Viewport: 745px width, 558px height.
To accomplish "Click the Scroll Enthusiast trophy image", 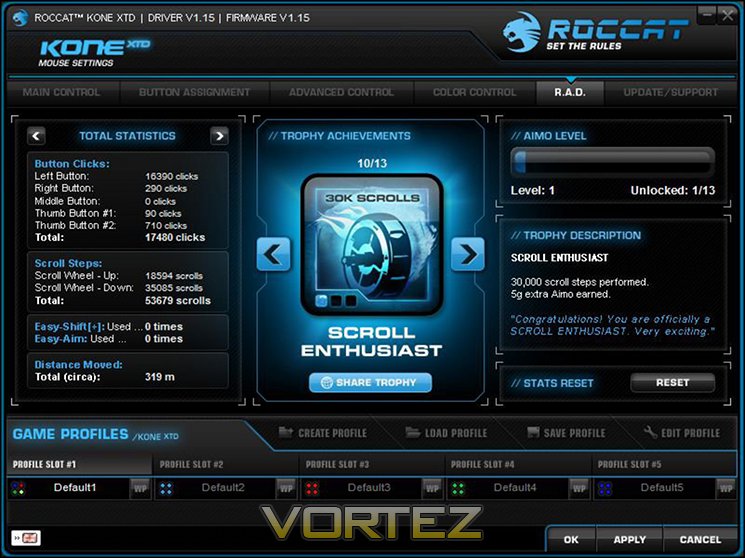I will pyautogui.click(x=372, y=245).
